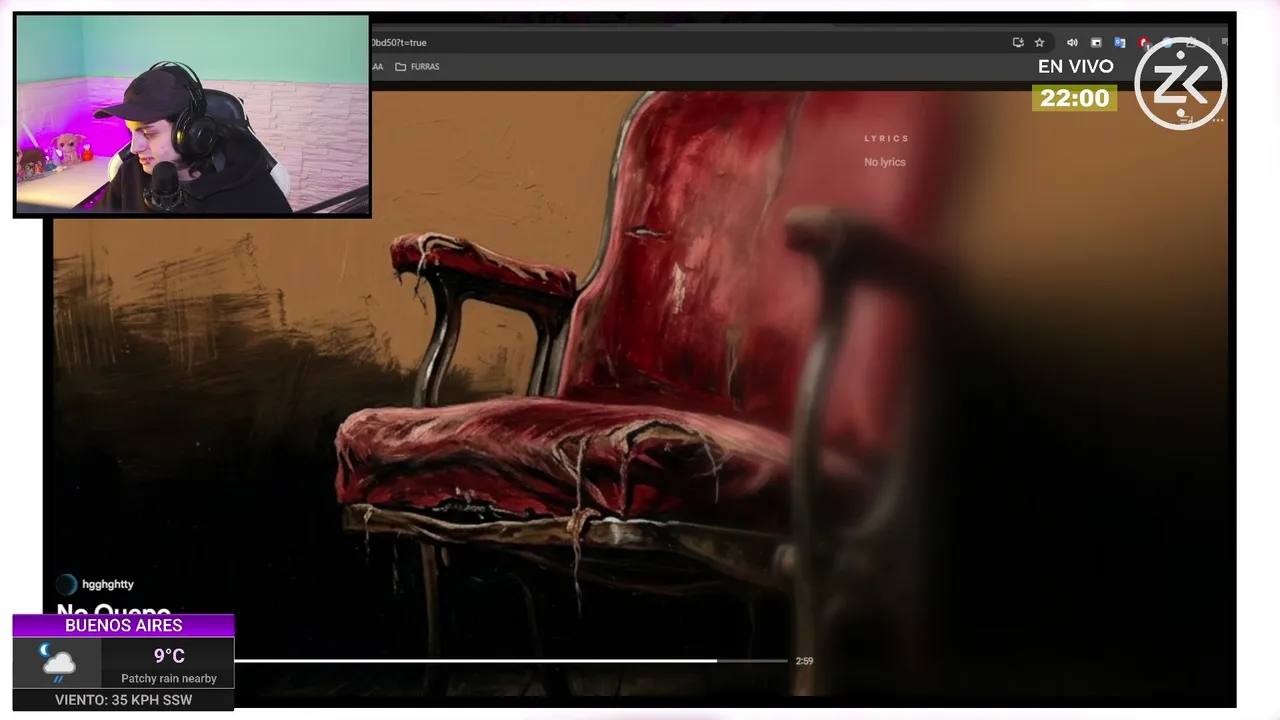Open the three-dots more options menu
The width and height of the screenshot is (1280, 720).
pos(1218,119)
